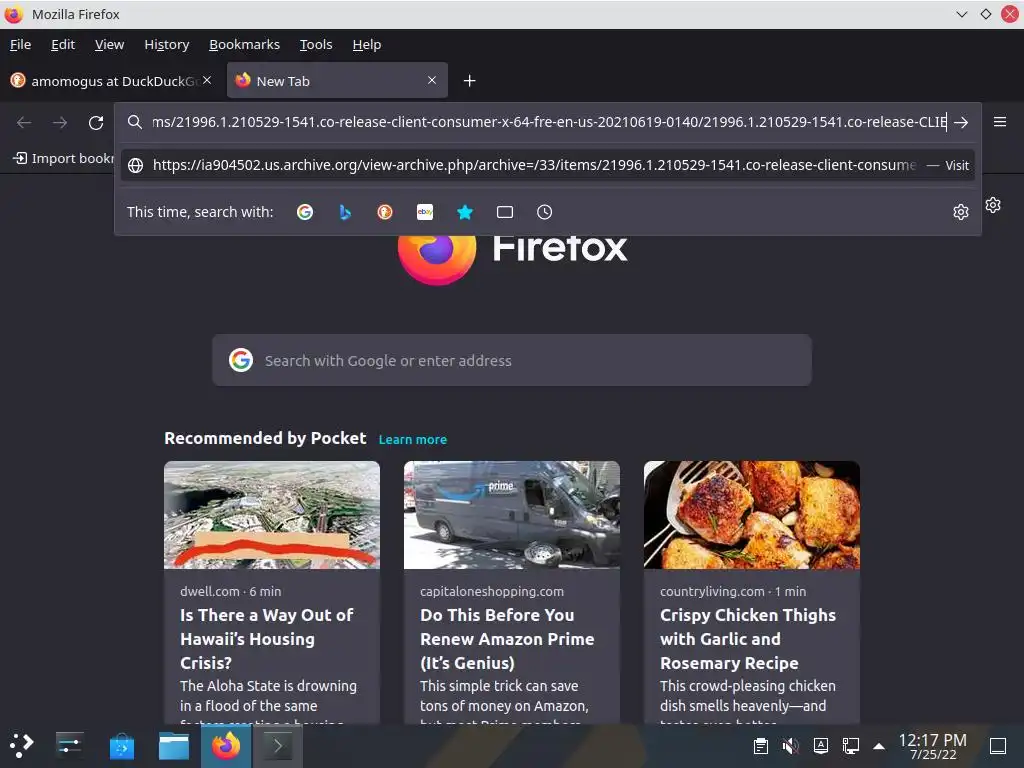Close the amomogus DuckDuckGo tab
Image resolution: width=1024 pixels, height=768 pixels.
207,80
